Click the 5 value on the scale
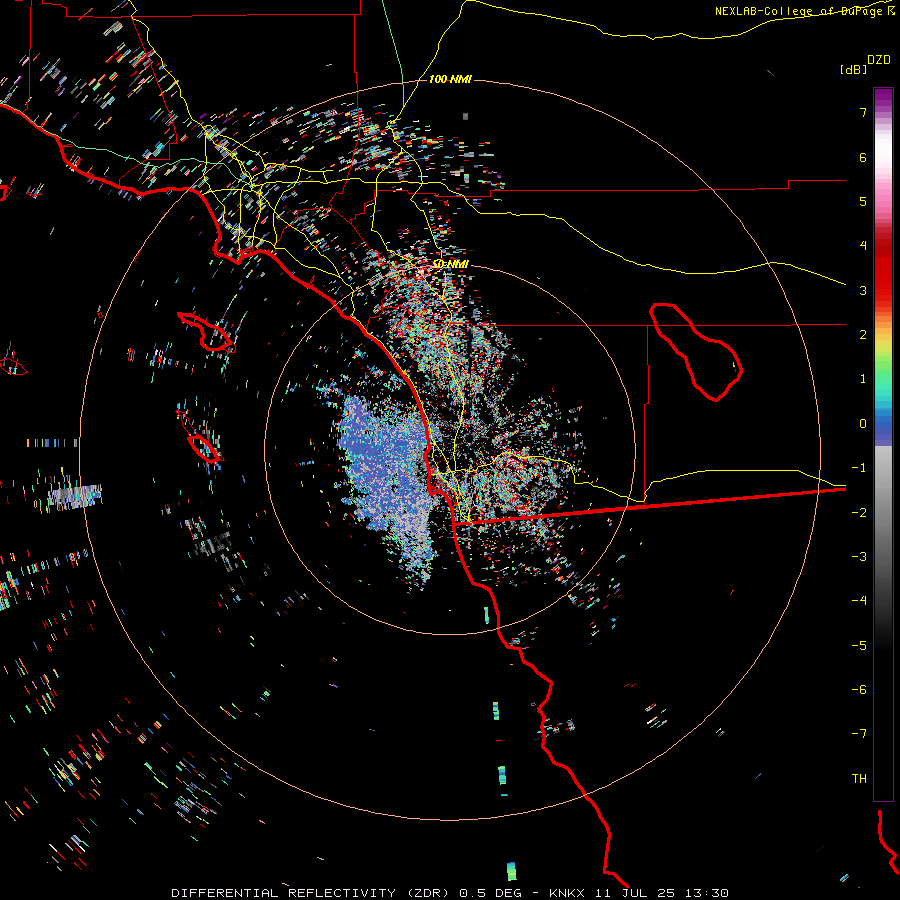The width and height of the screenshot is (900, 900). pos(863,201)
